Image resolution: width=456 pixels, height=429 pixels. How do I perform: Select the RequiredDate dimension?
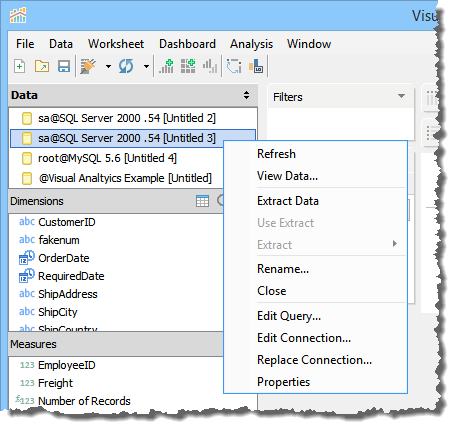(71, 276)
